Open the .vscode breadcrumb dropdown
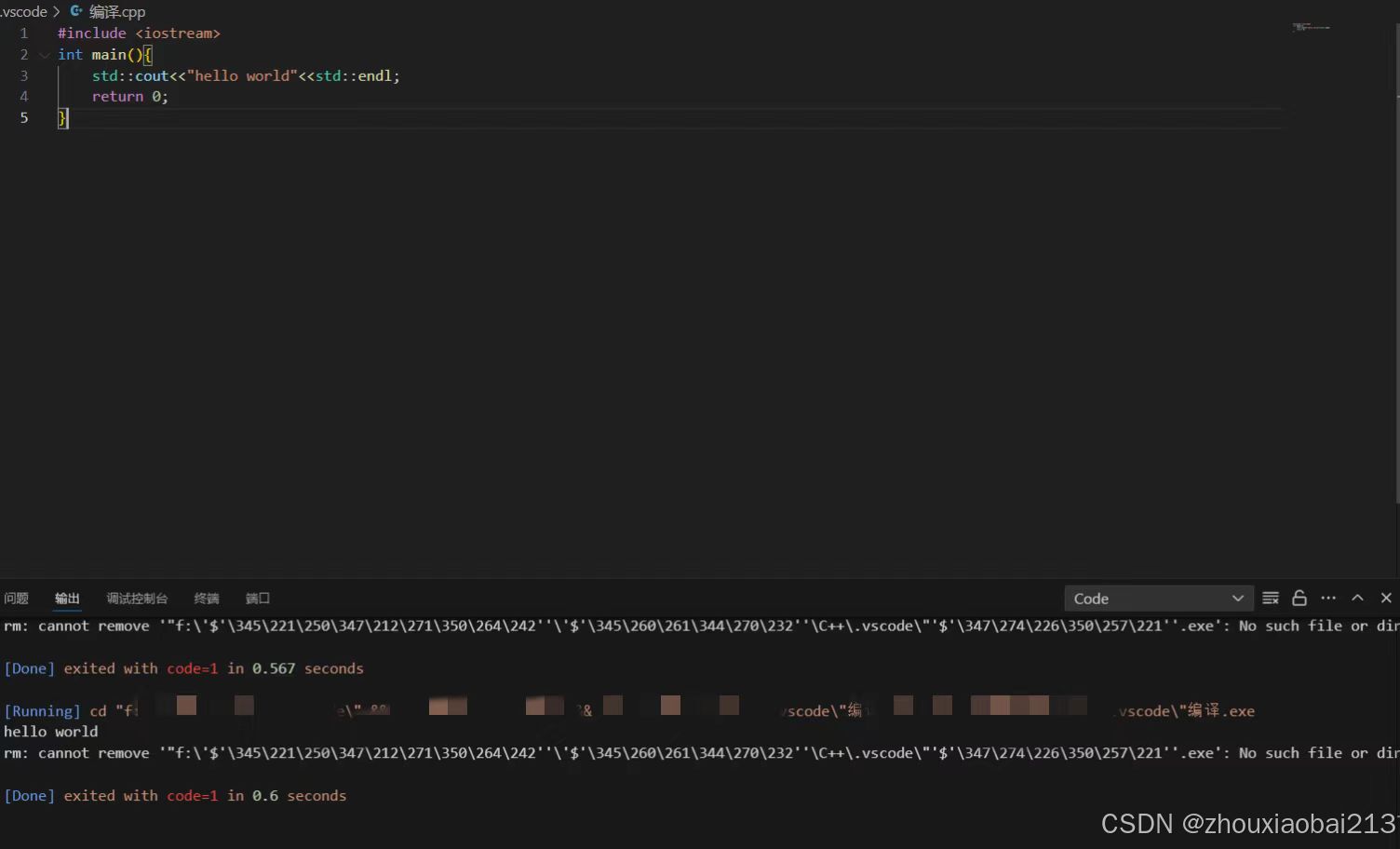 [x=25, y=11]
